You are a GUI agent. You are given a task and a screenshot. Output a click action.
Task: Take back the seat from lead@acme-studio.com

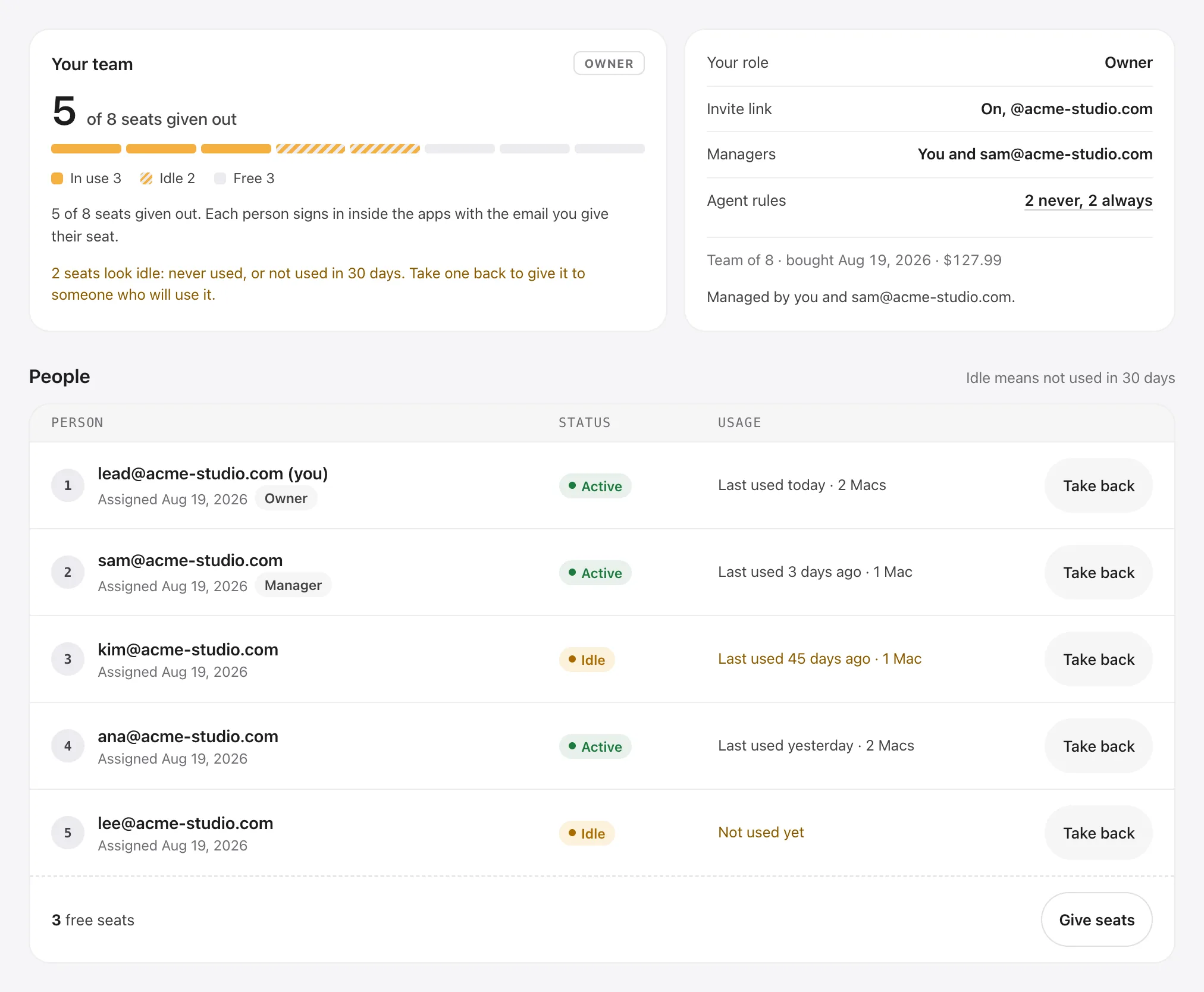[x=1098, y=485]
